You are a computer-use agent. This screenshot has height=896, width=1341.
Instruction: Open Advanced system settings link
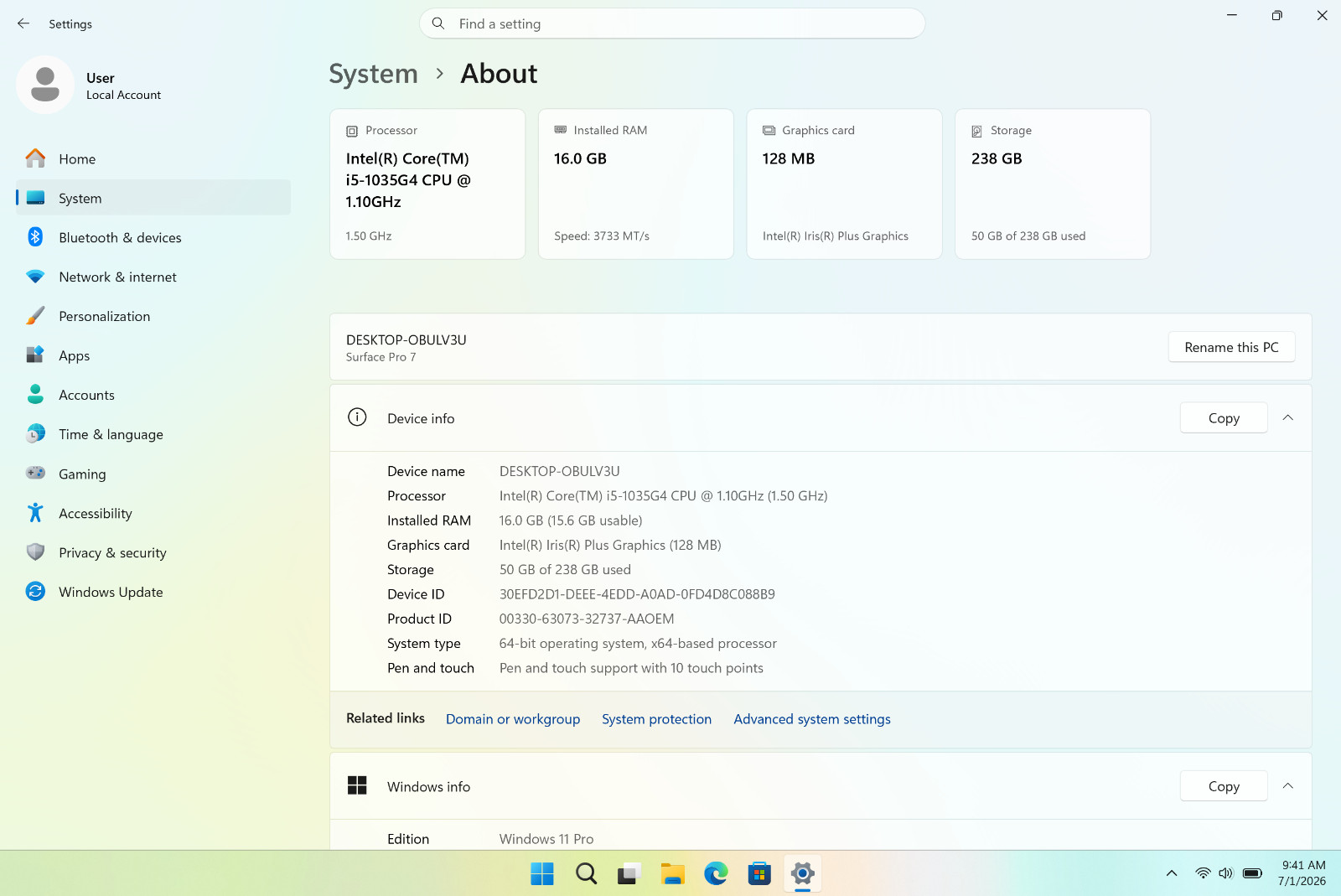(x=812, y=719)
